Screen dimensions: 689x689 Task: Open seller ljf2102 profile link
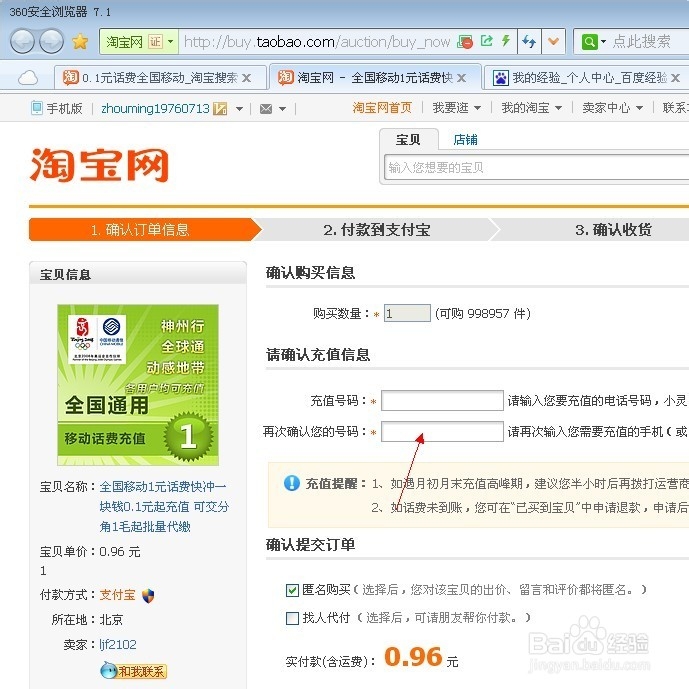coord(118,645)
